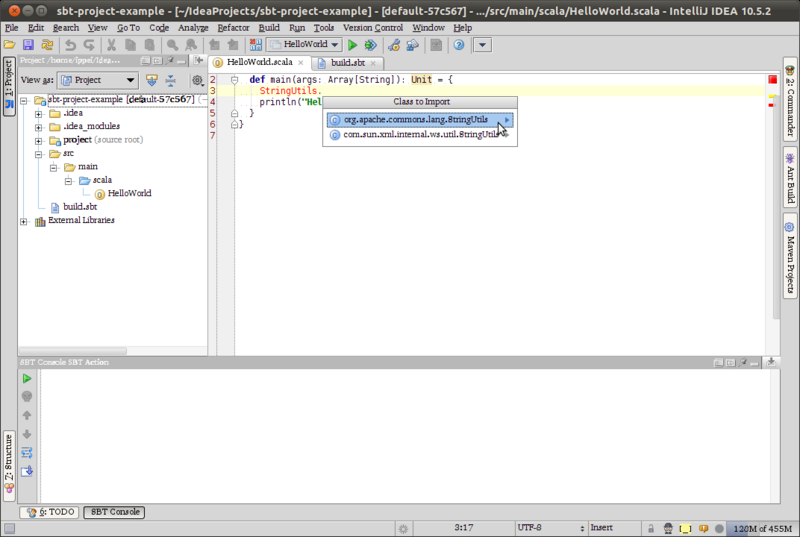The width and height of the screenshot is (800, 537).
Task: Click the Project panel horizontal scrollbar
Action: [73, 351]
